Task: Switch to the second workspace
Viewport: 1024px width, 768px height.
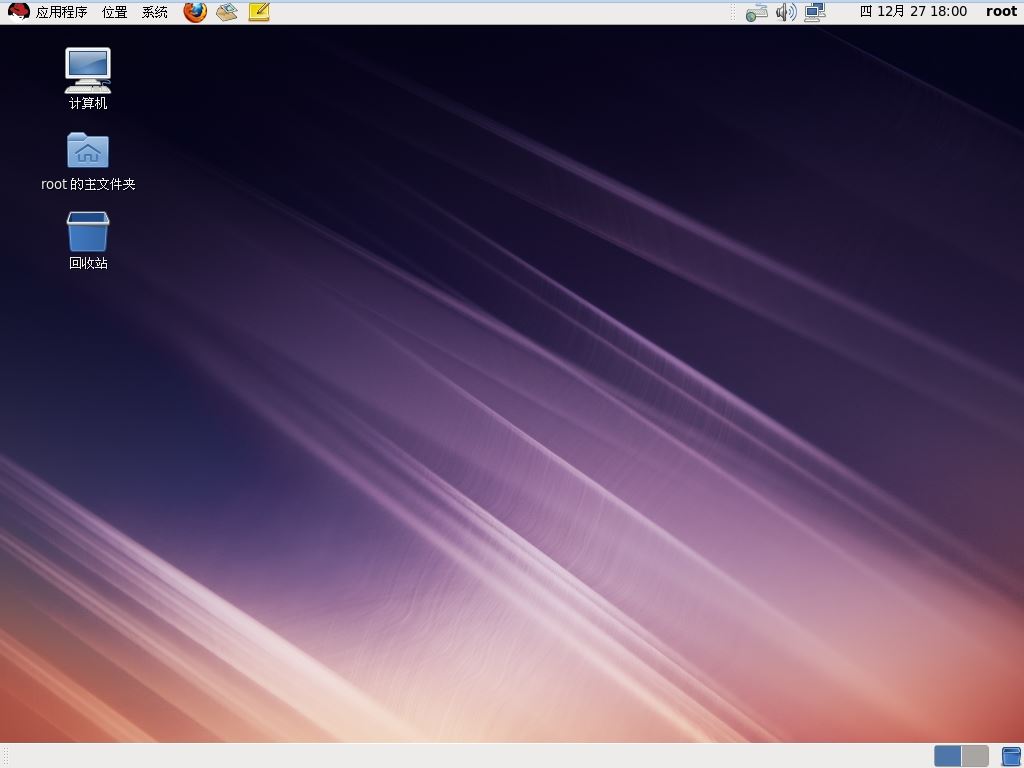Action: [975, 756]
